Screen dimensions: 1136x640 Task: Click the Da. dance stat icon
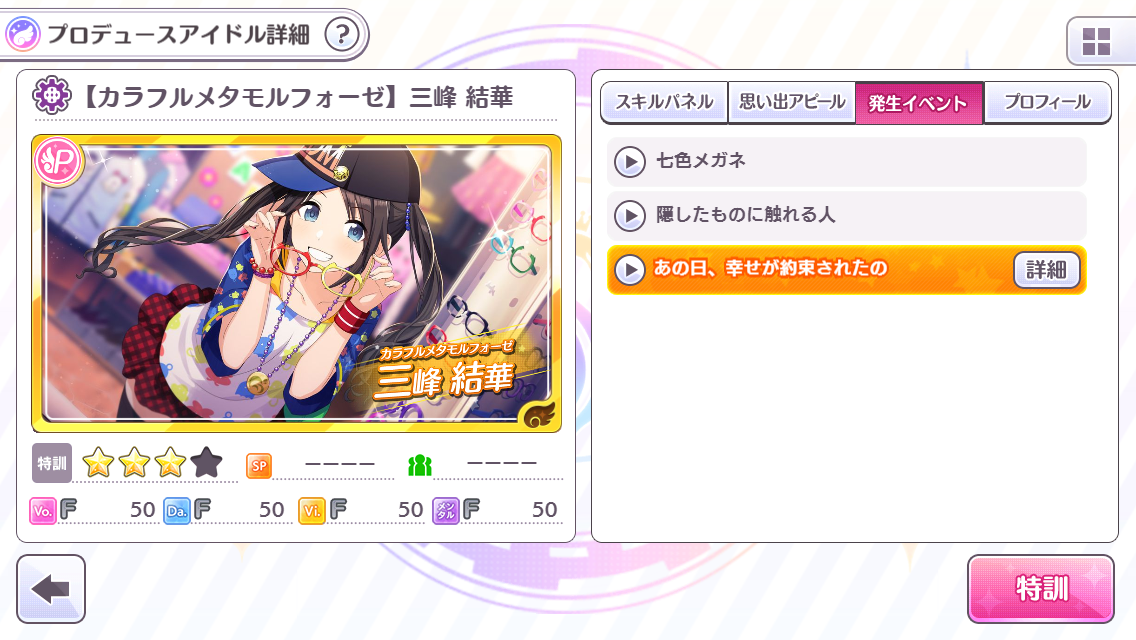click(x=177, y=510)
